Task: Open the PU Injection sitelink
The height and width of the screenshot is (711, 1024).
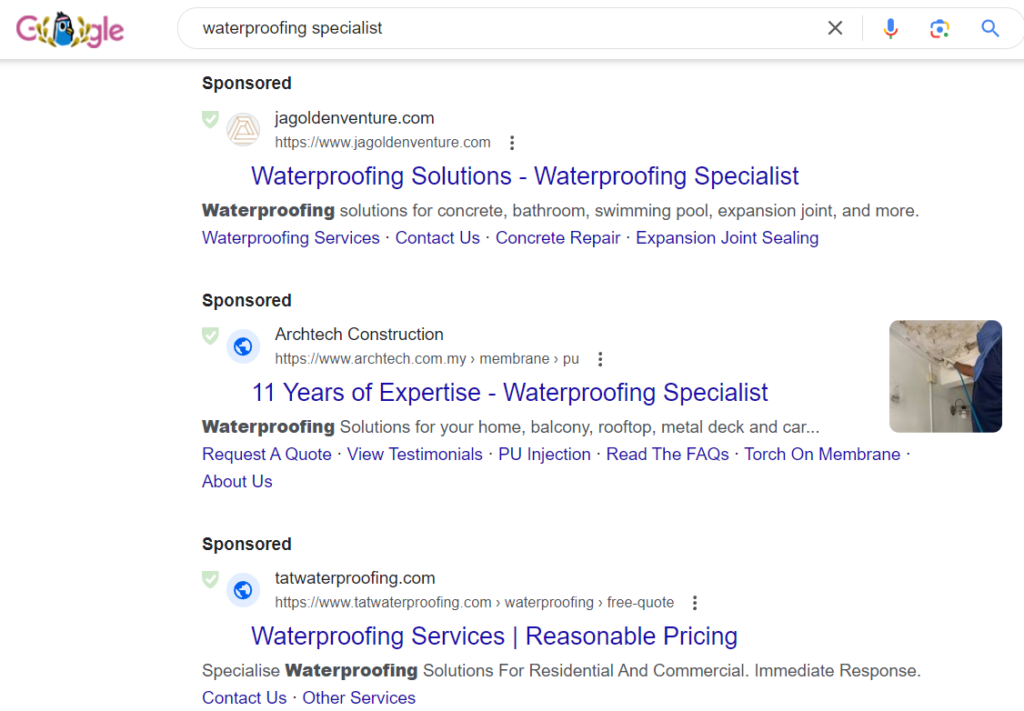Action: pyautogui.click(x=545, y=454)
